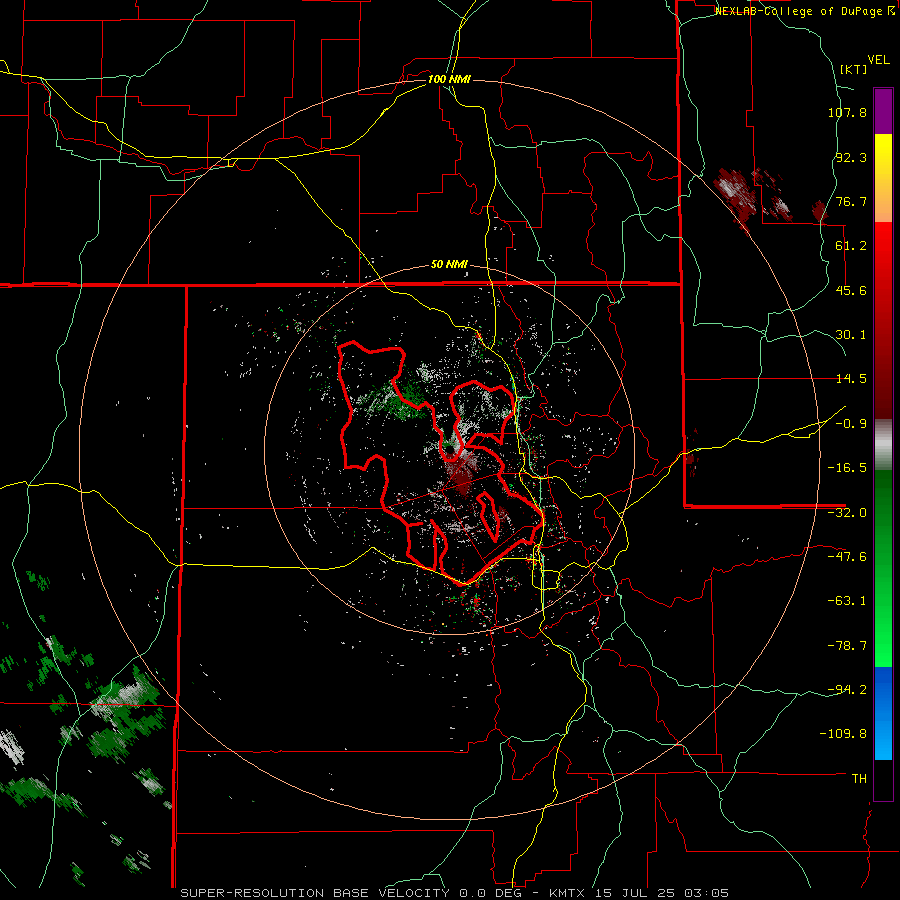900x900 pixels.
Task: Click the [KT] units label
Action: coord(854,69)
